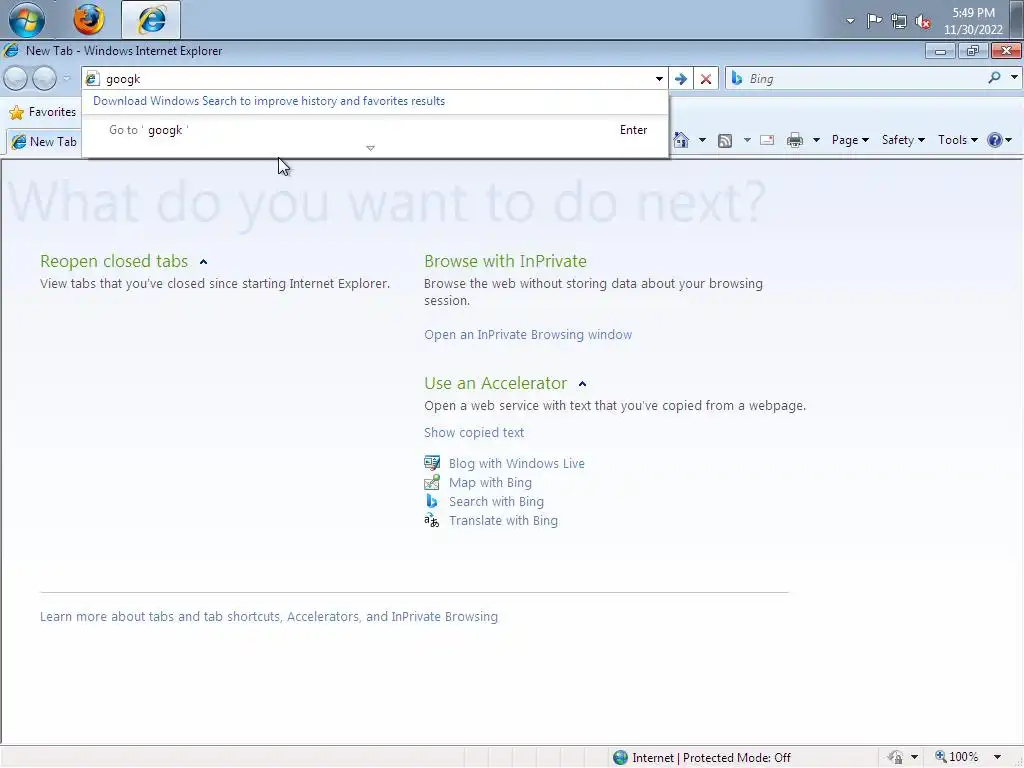Viewport: 1024px width, 768px height.
Task: Launch Firefox from the taskbar
Action: pos(89,19)
